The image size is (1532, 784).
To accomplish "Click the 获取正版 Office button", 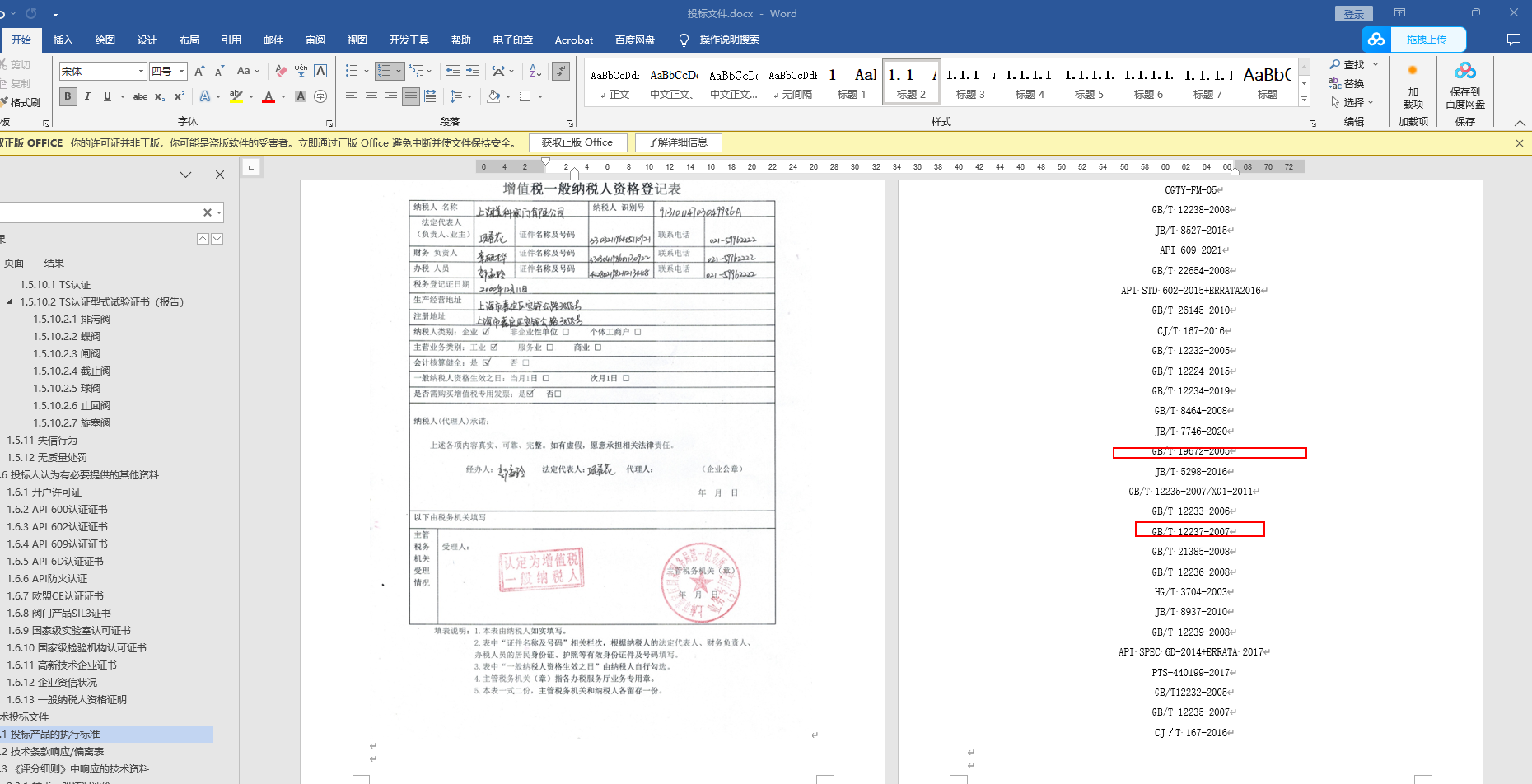I will pos(577,142).
